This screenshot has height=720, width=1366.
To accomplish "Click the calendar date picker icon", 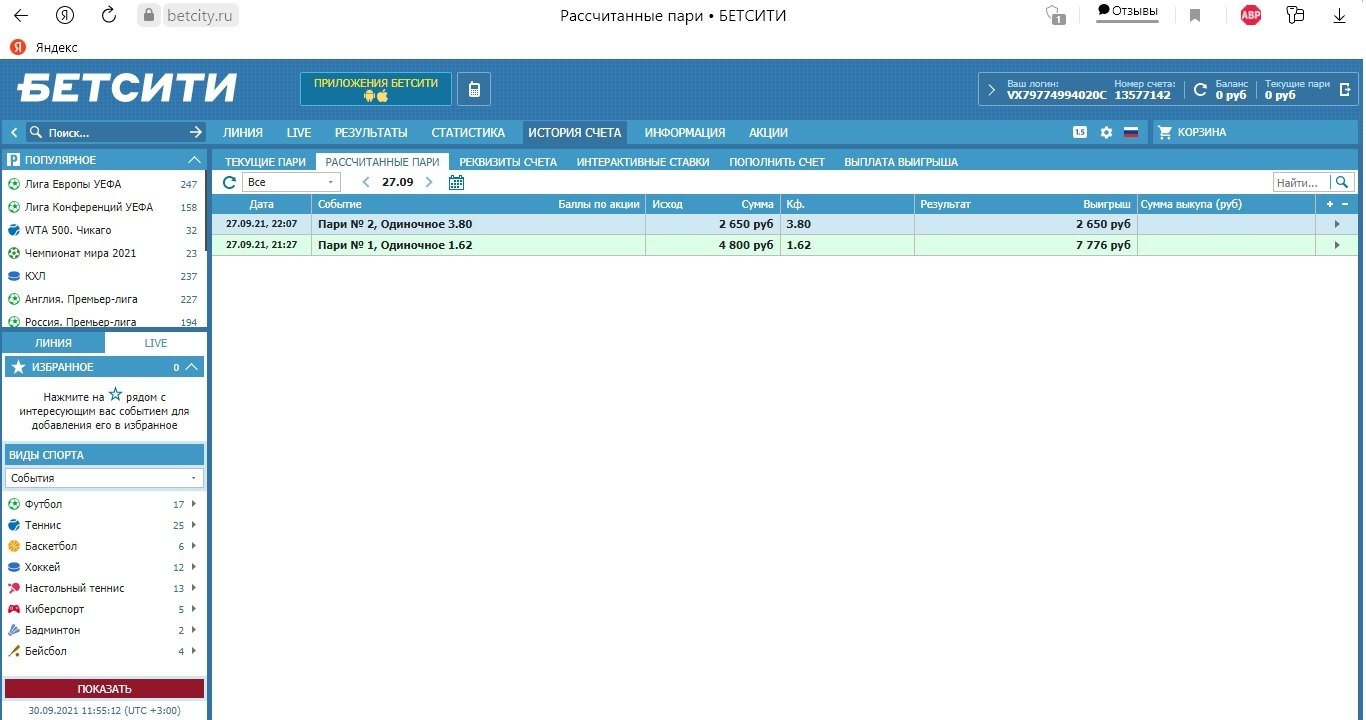I will coord(456,182).
